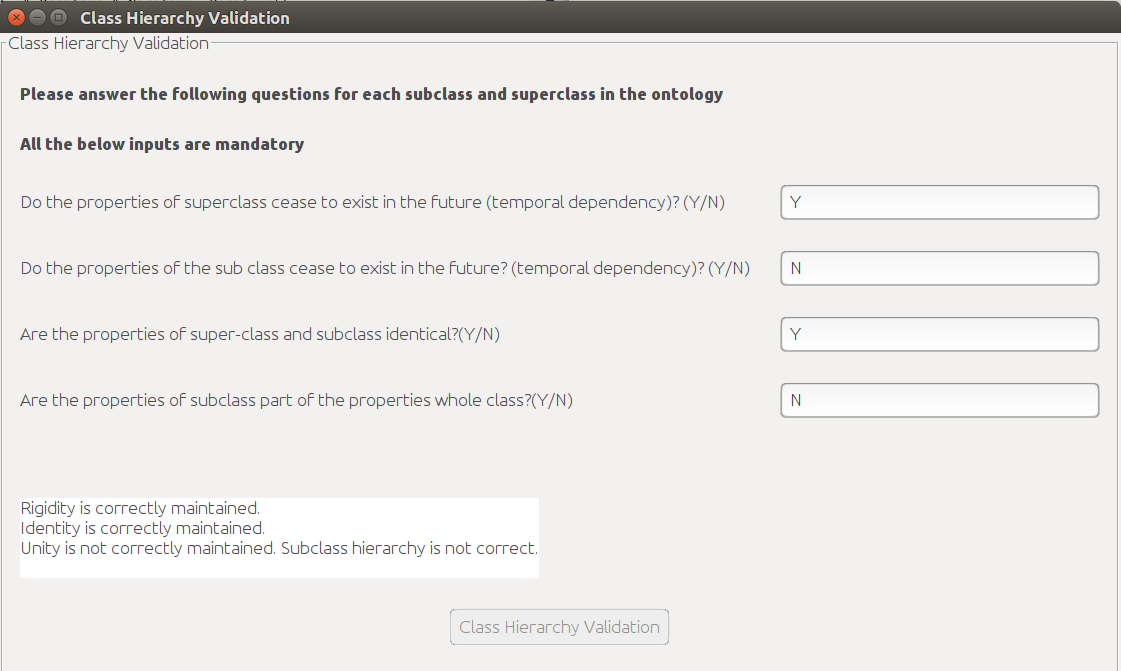Click the "Unity is not correctly maintained" result line

click(279, 548)
